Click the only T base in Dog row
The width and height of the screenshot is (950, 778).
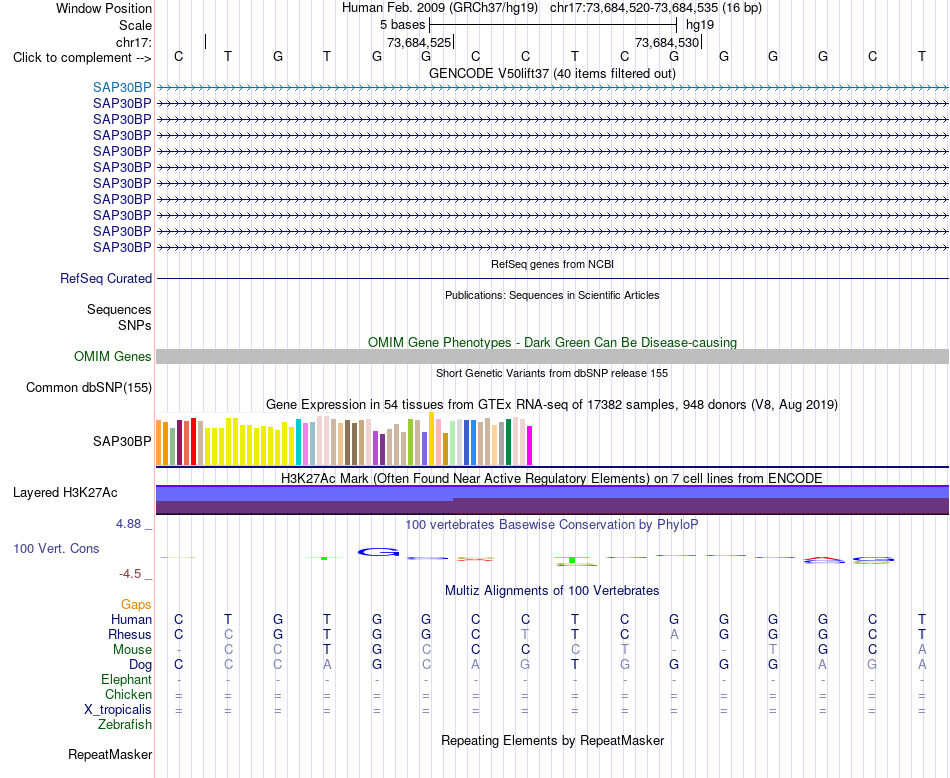[574, 665]
